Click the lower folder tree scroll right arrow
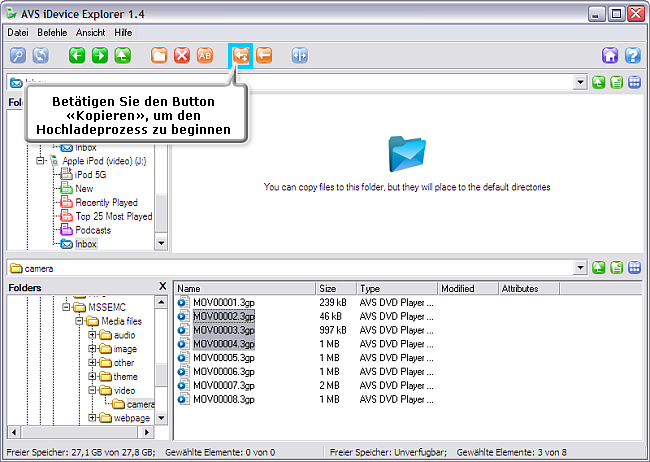 click(146, 432)
